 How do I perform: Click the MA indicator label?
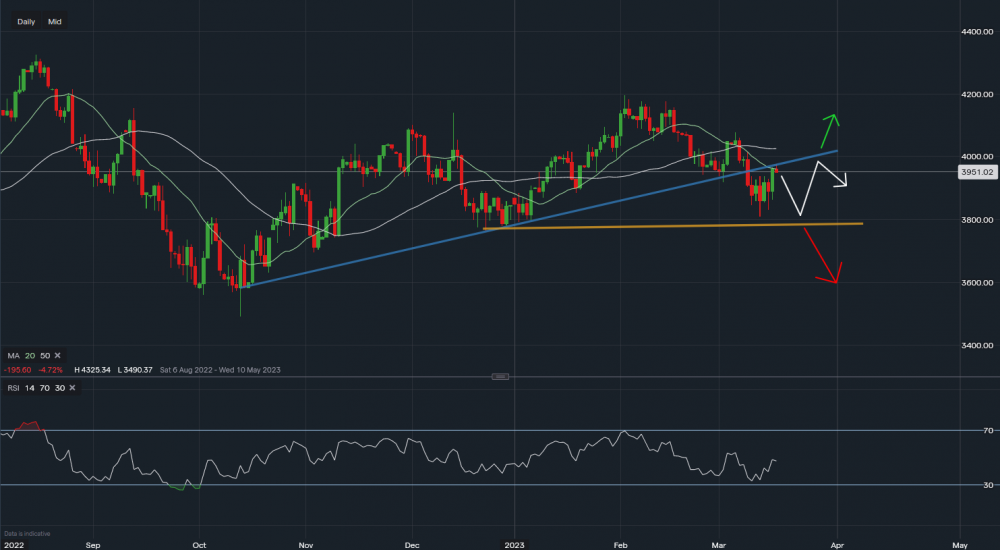coord(11,355)
